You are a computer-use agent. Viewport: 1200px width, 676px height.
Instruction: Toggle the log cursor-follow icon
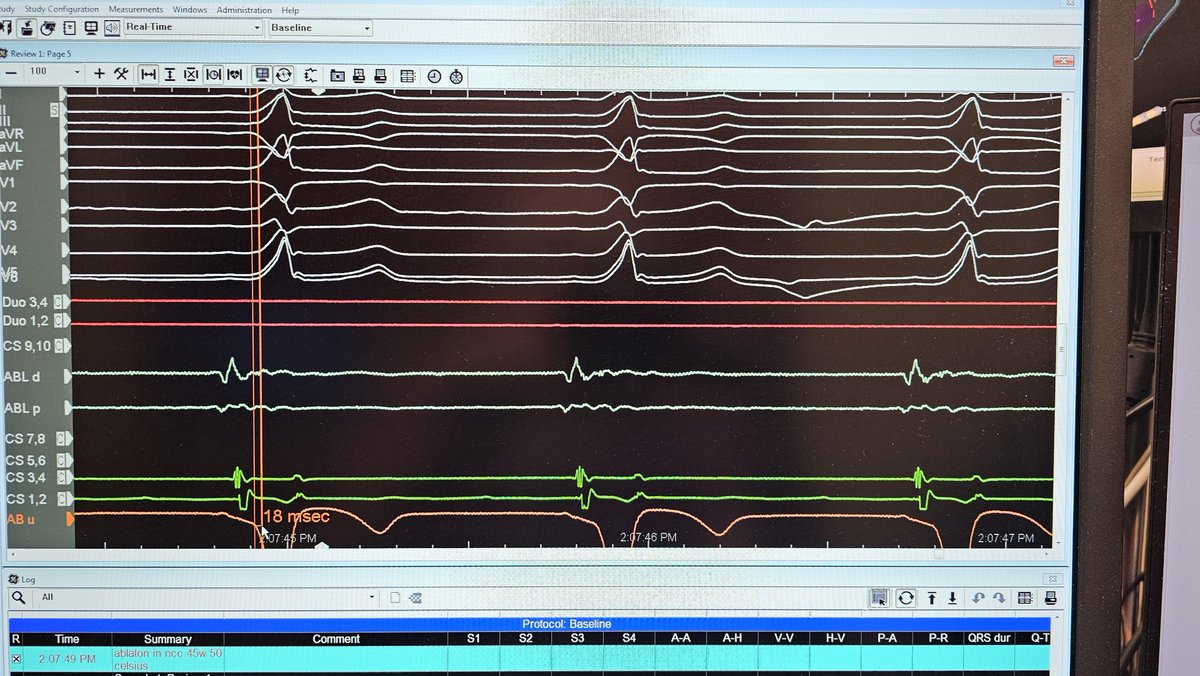879,598
